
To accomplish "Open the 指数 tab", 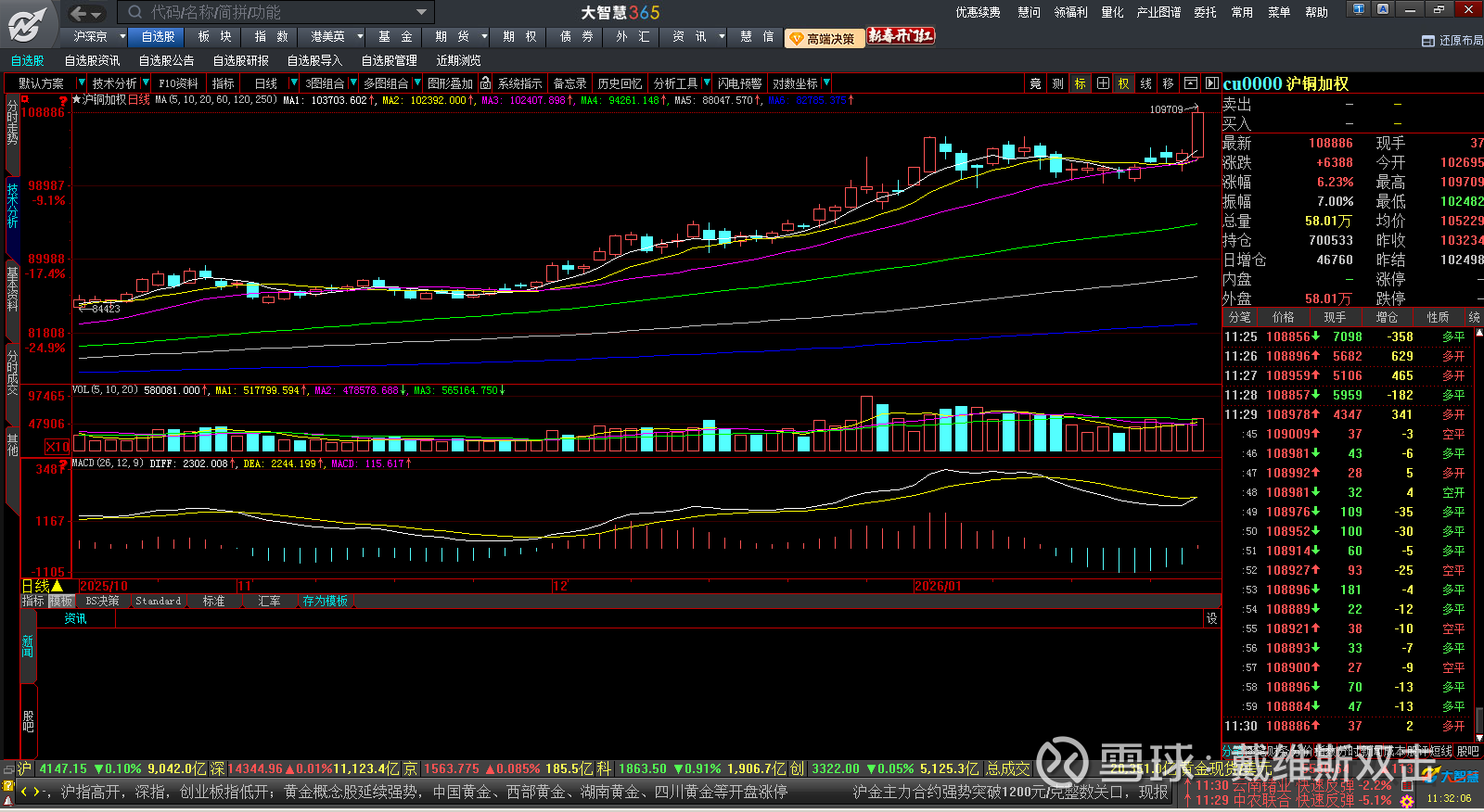I will [x=271, y=37].
